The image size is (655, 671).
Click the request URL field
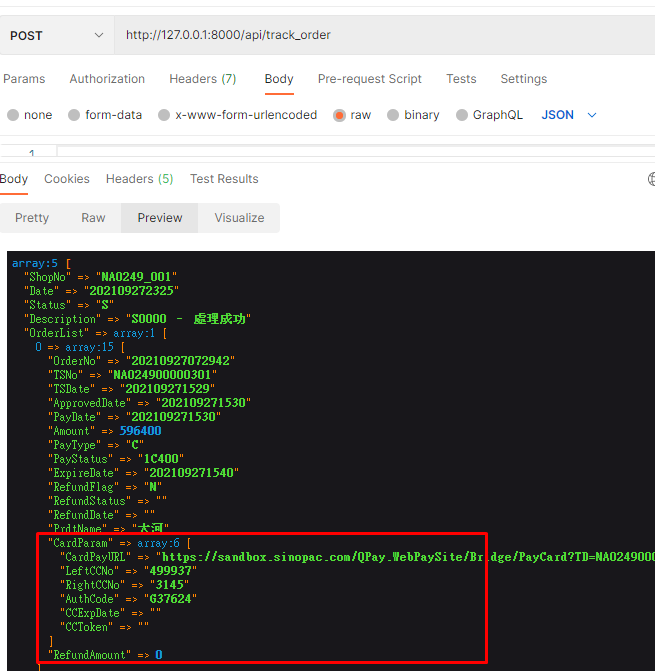tap(384, 35)
